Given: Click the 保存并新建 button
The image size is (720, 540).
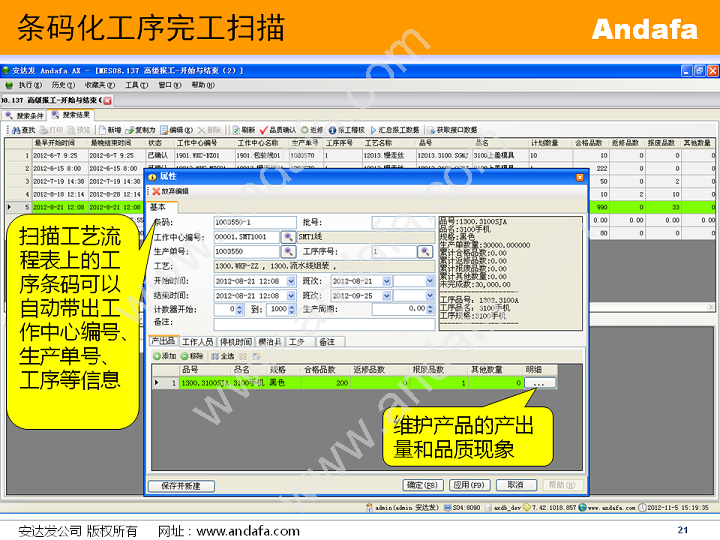Looking at the screenshot, I should point(181,485).
